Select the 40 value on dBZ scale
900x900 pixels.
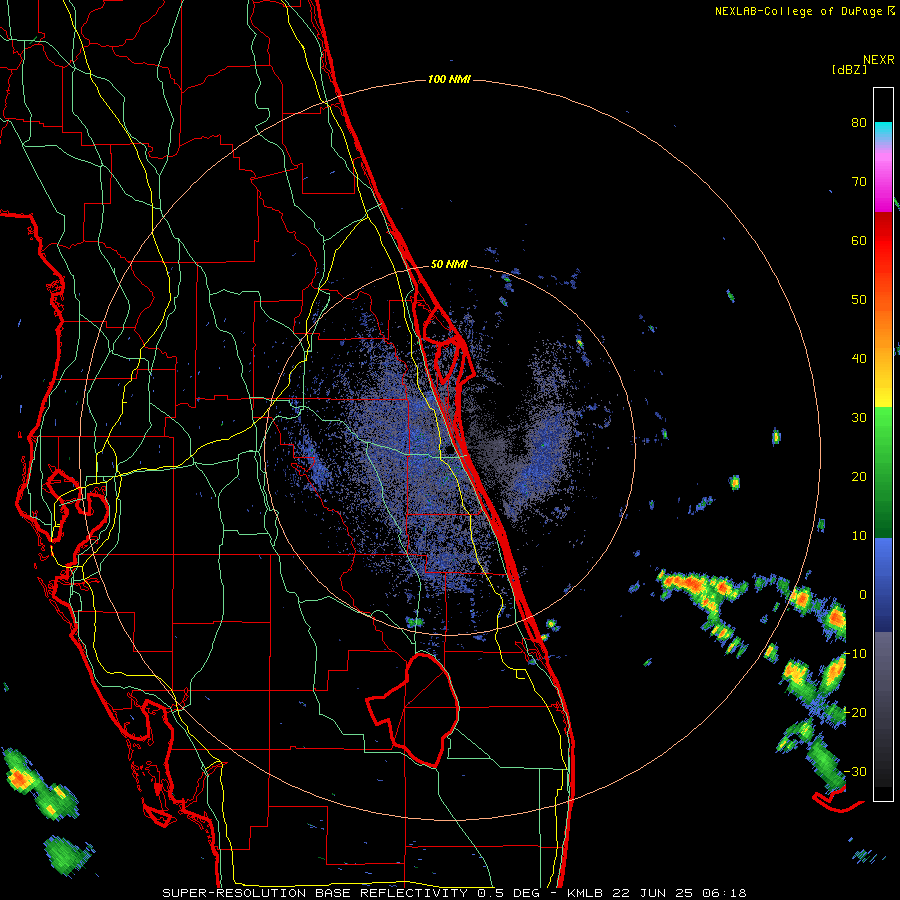859,359
